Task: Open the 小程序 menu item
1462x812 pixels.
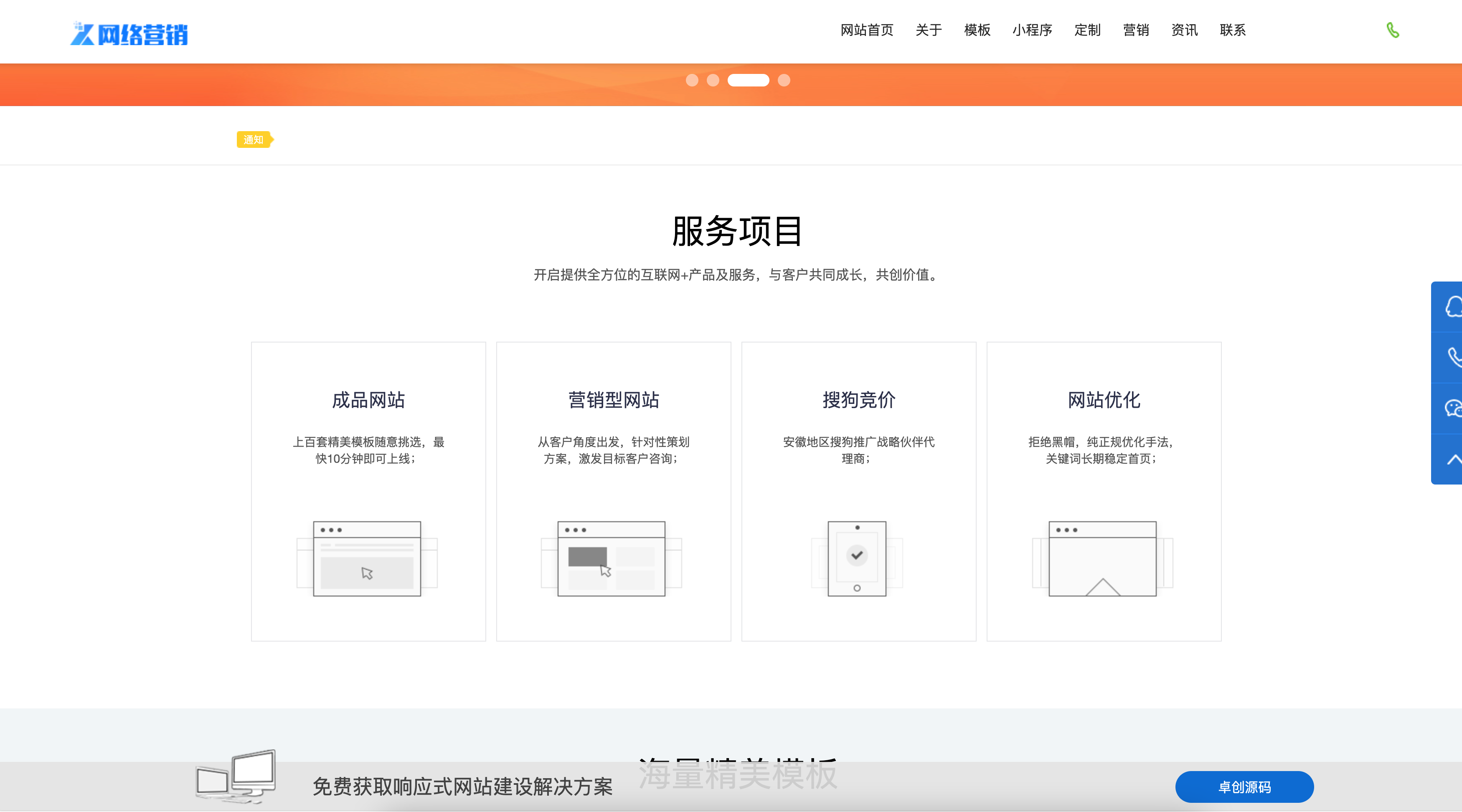Action: tap(1032, 30)
